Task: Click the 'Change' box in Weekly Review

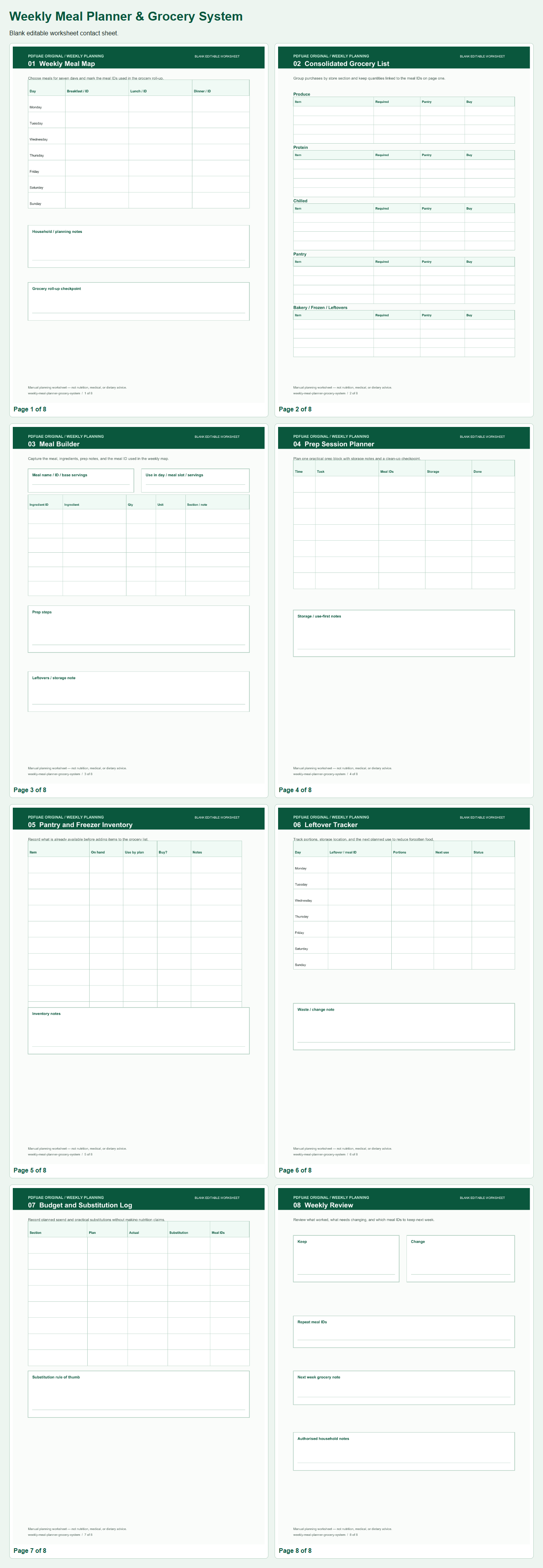Action: pos(460,1258)
